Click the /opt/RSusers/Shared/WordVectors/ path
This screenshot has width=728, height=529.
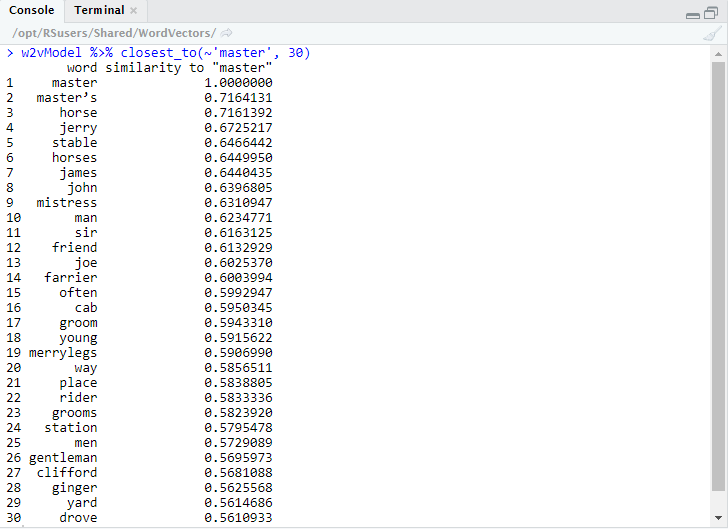click(x=112, y=33)
